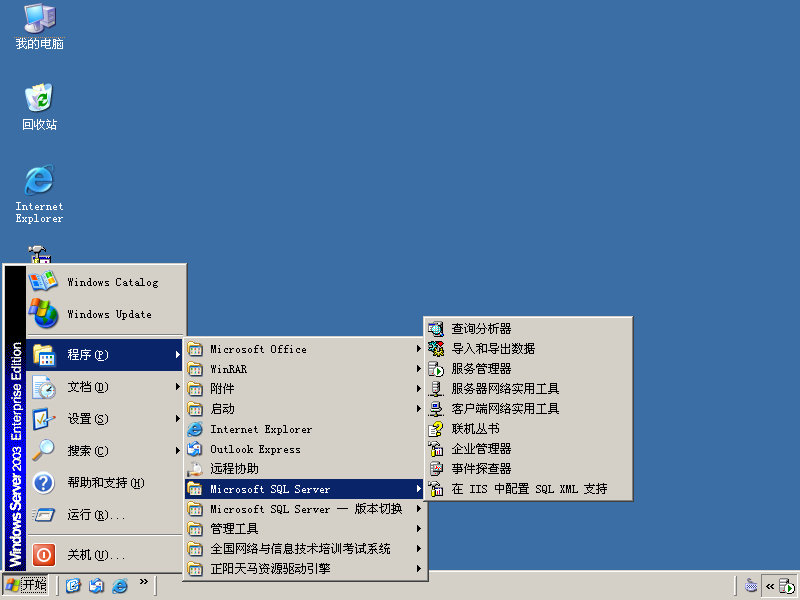This screenshot has width=800, height=600.
Task: Click the red 关机(U) power icon
Action: 44,555
